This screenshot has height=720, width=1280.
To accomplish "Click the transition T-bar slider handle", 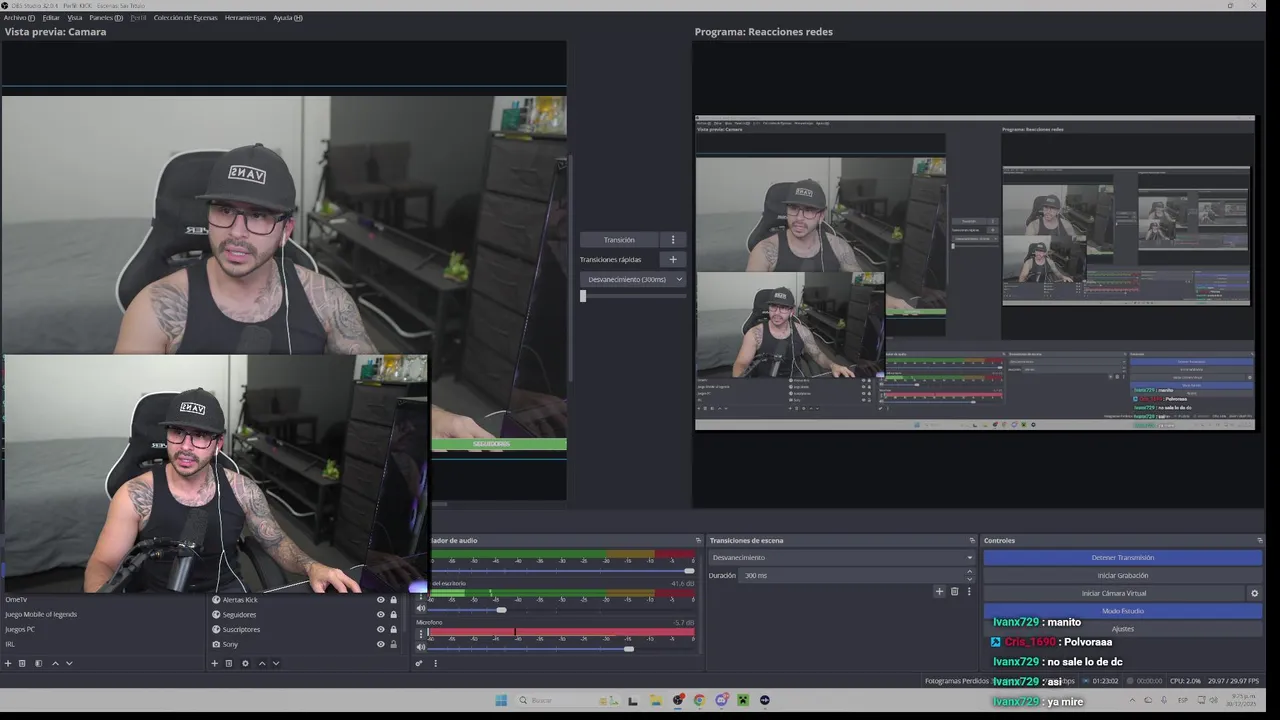I will tap(583, 296).
